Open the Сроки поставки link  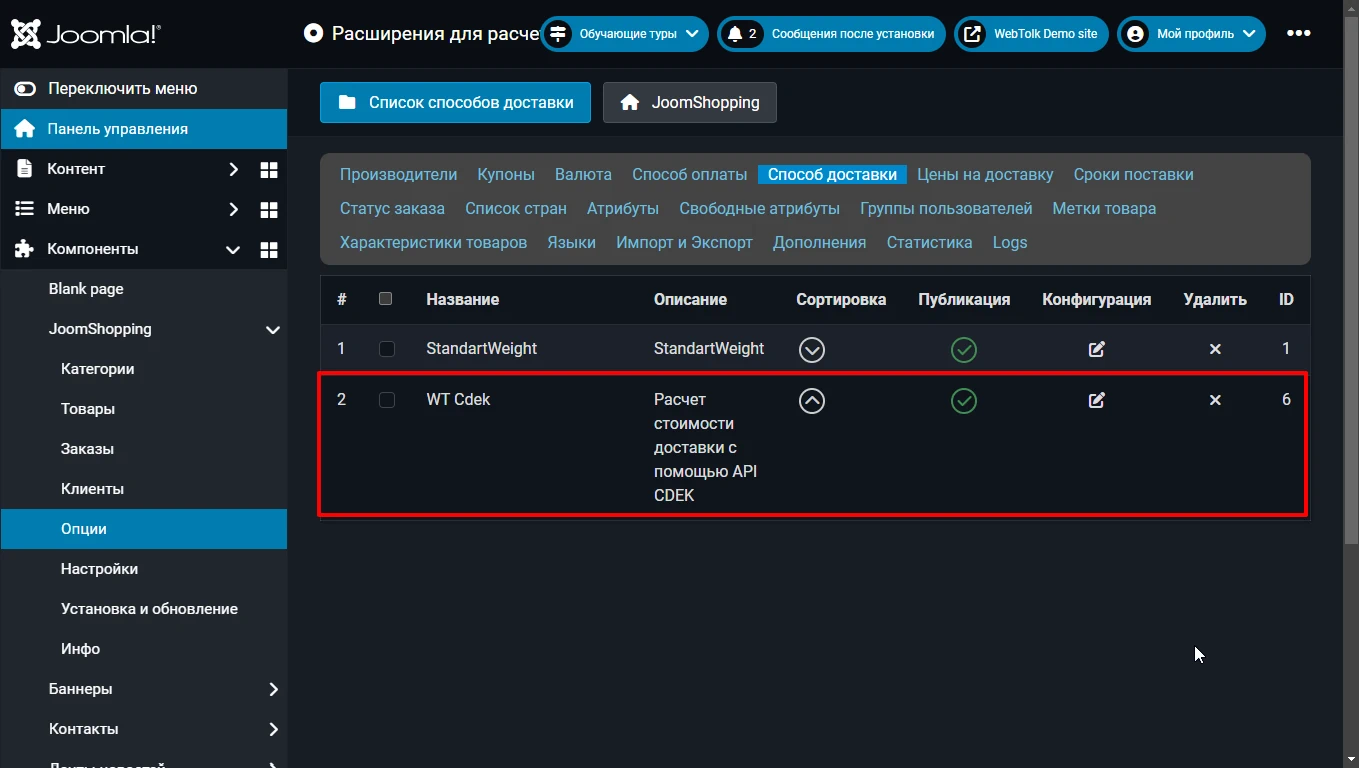click(x=1134, y=174)
